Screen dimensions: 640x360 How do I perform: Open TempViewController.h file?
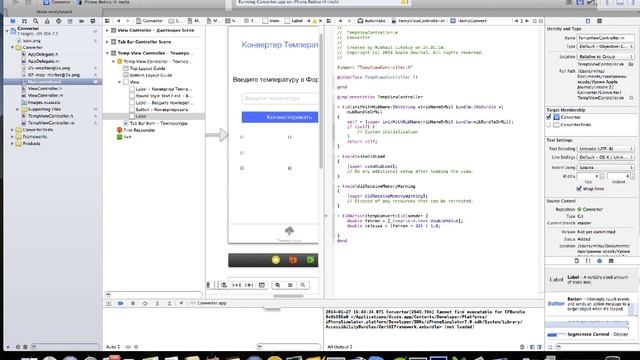pyautogui.click(x=51, y=116)
